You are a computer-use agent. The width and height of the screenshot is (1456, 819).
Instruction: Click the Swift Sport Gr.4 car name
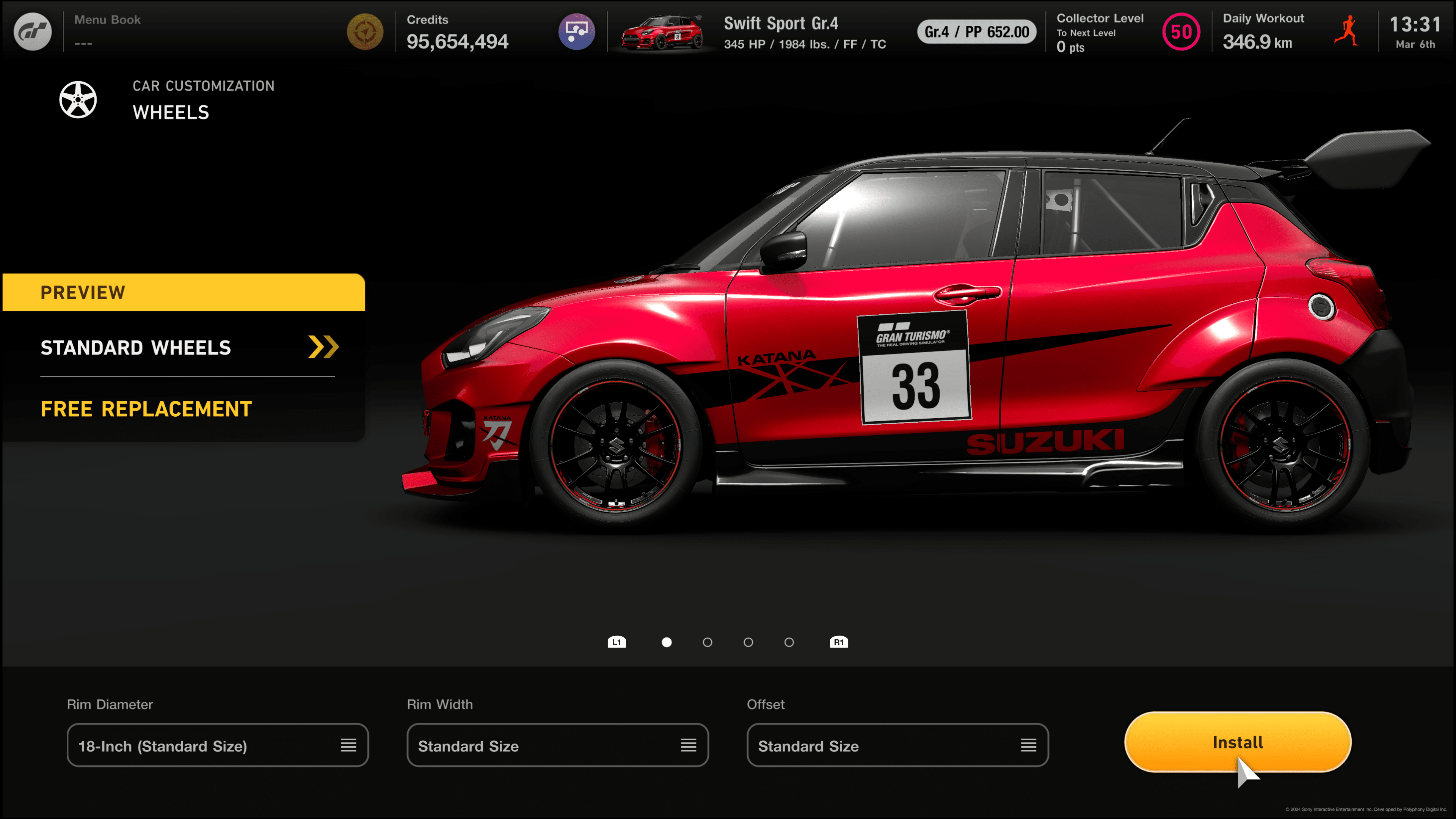(781, 23)
